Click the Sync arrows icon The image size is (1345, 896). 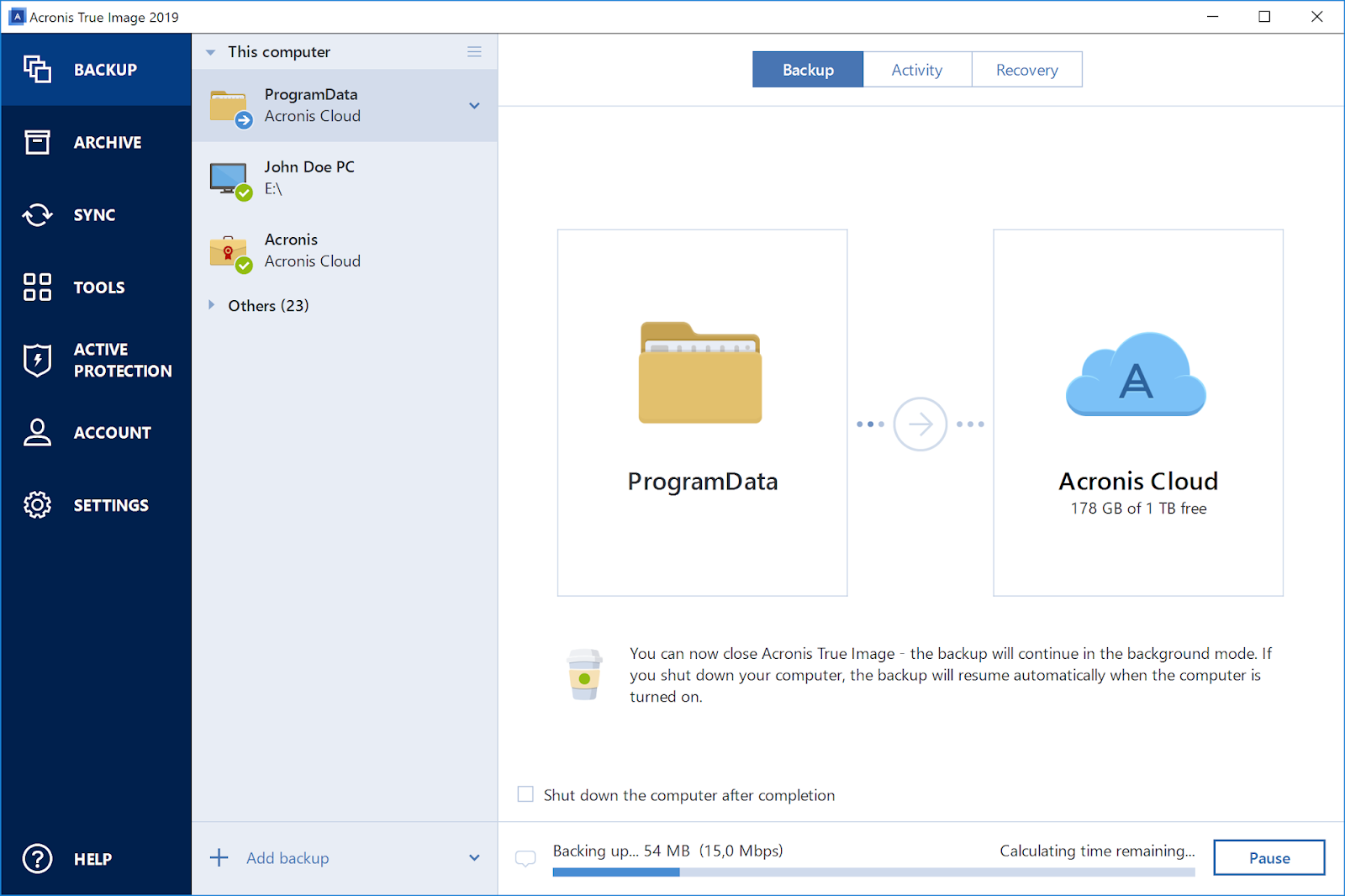tap(37, 215)
